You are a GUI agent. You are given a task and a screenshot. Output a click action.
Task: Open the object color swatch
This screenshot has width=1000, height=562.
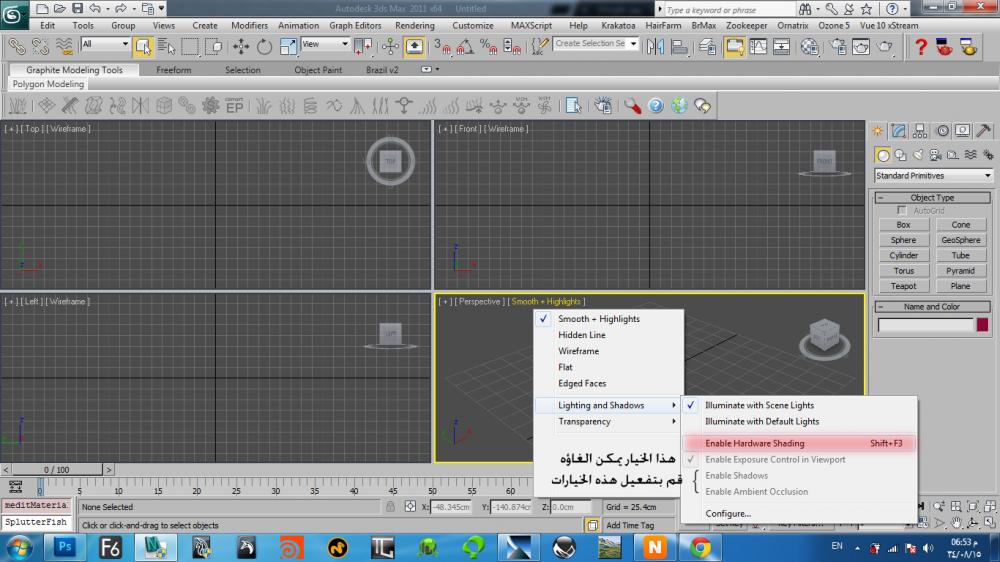point(982,325)
